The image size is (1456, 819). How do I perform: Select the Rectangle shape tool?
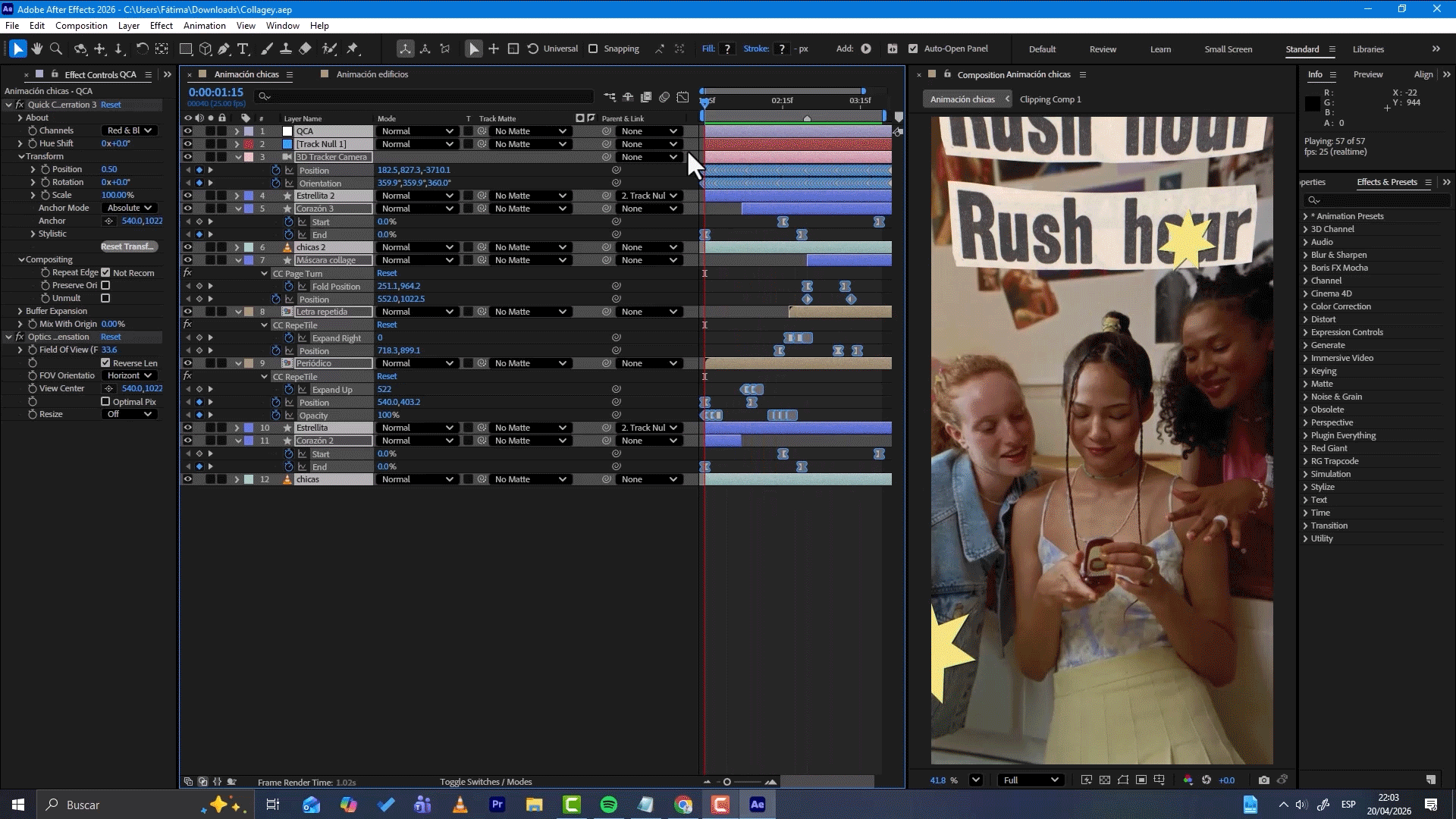185,49
